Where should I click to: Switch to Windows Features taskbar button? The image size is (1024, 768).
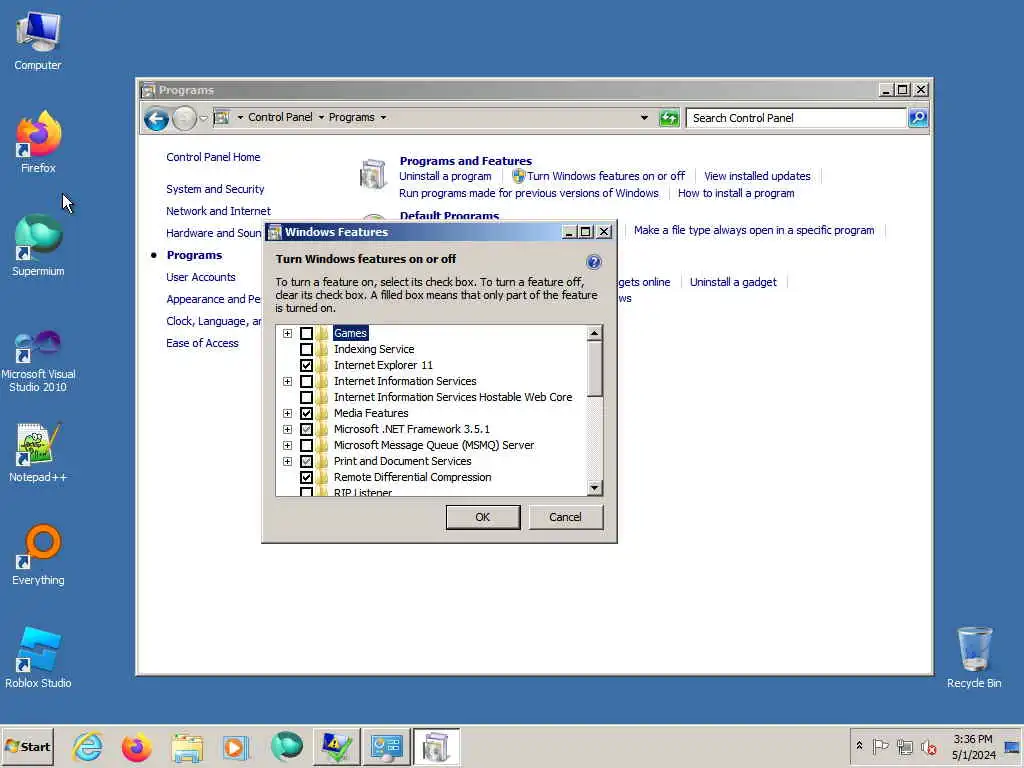tap(436, 747)
